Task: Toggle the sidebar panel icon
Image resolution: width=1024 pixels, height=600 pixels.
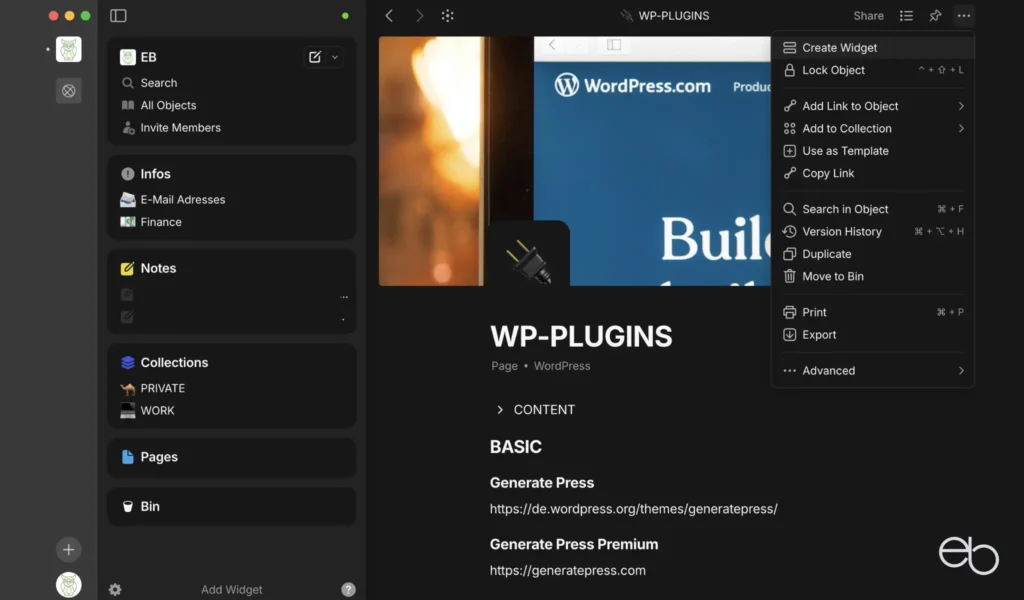Action: (118, 16)
